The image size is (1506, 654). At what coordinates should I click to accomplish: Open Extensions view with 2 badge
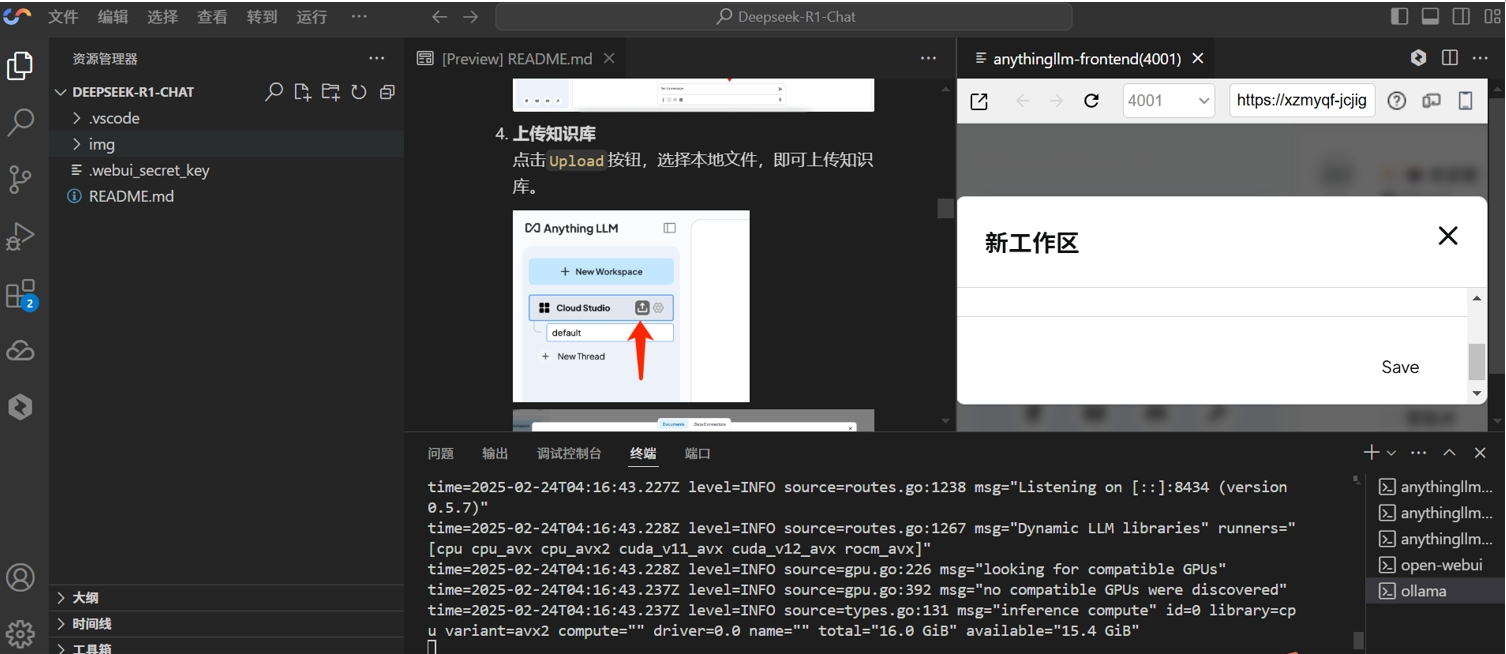20,294
